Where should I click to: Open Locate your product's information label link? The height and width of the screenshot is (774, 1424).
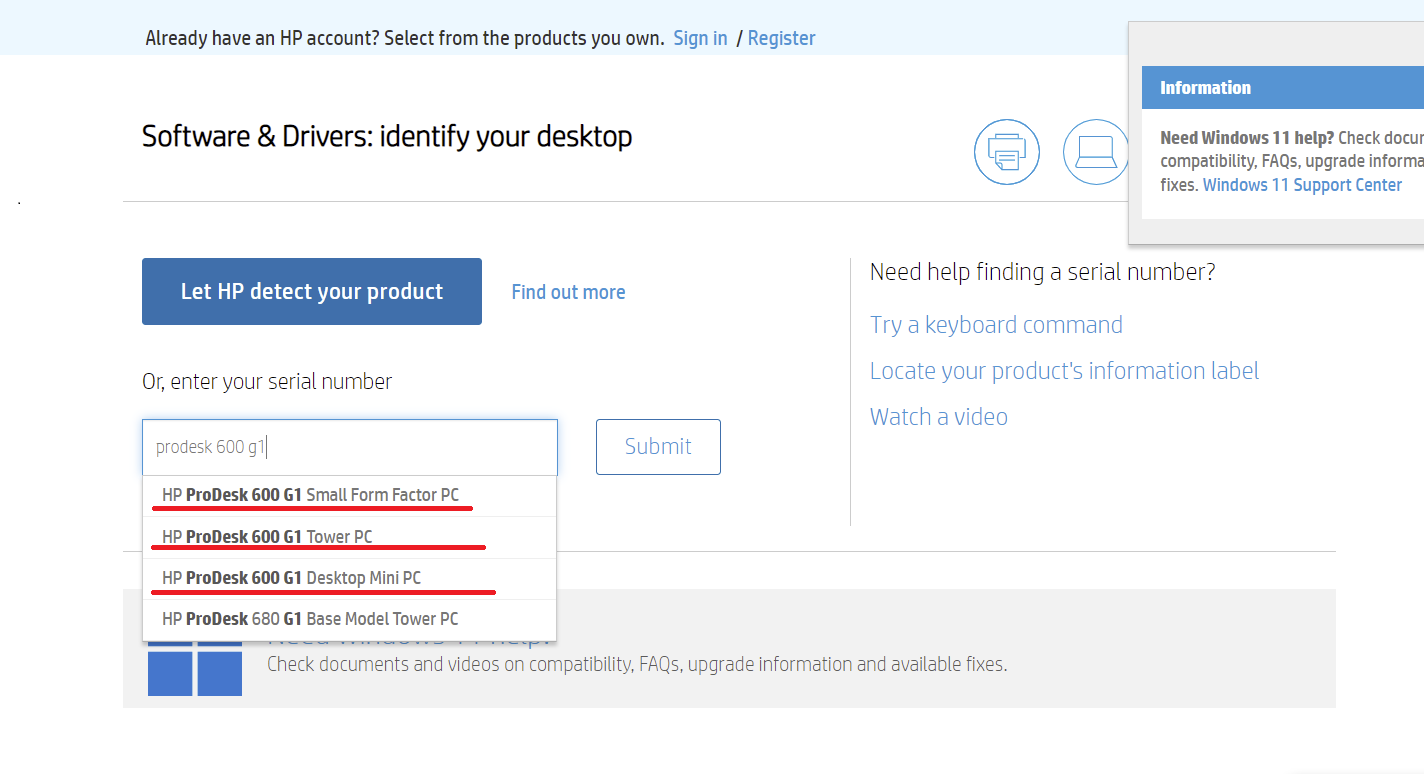coord(1064,371)
